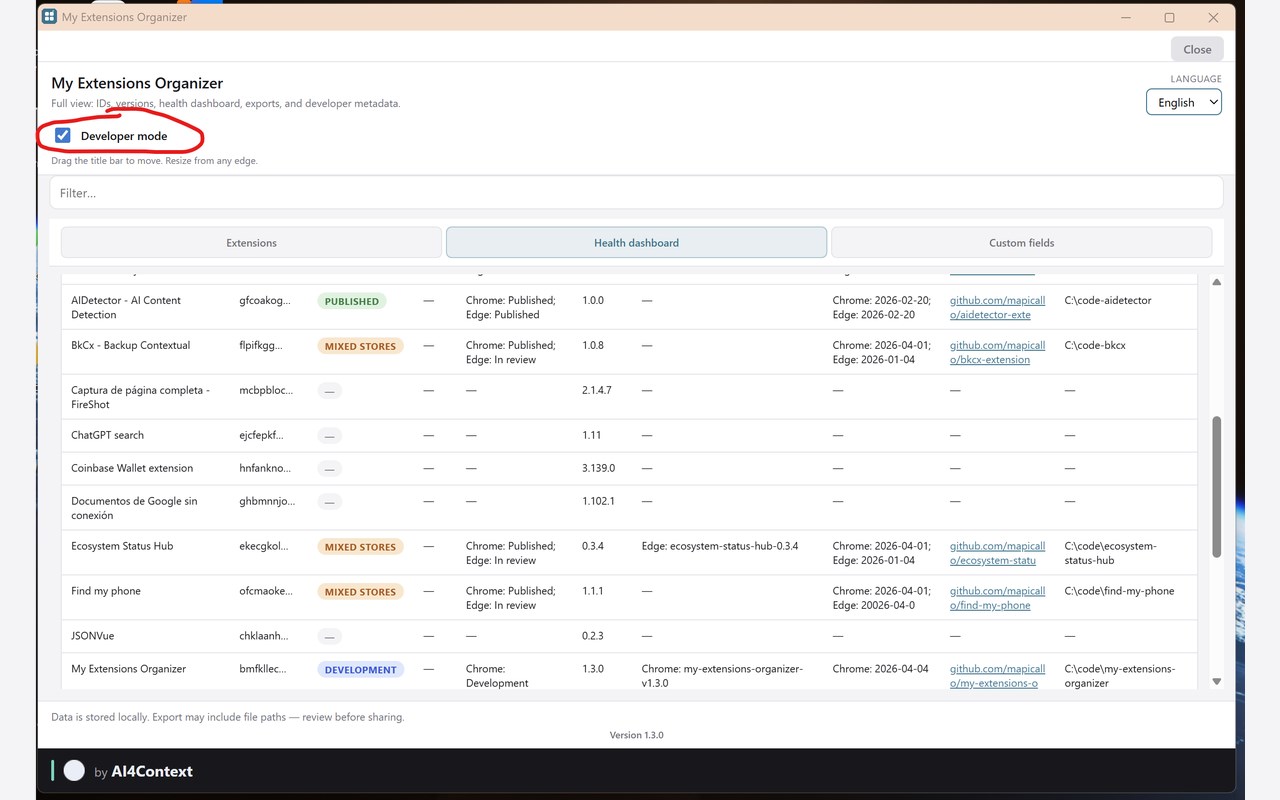Click the path 'C:\code\find-my-phone'
1280x800 pixels.
[x=1119, y=591]
